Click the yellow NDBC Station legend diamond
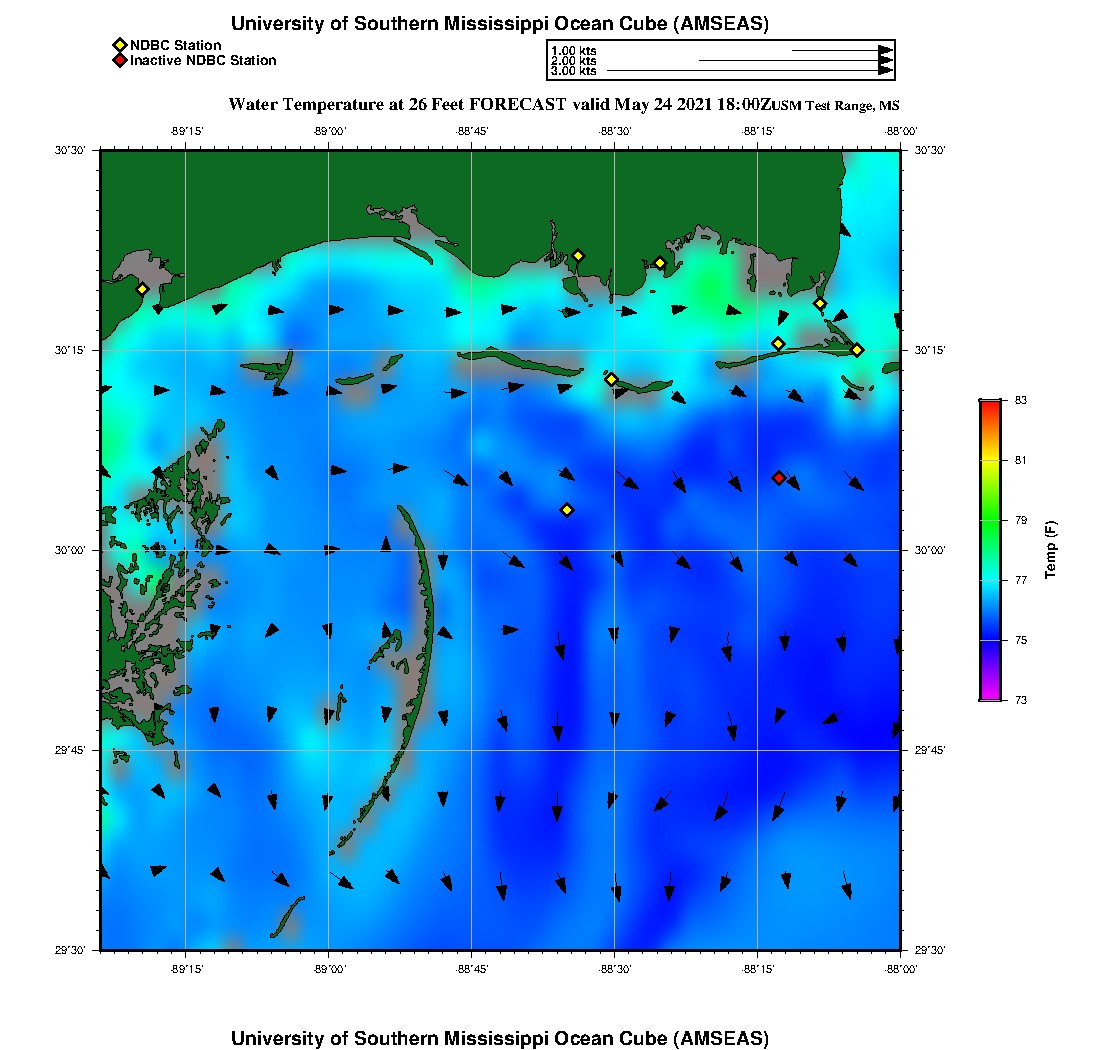The width and height of the screenshot is (1100, 1050). [119, 45]
